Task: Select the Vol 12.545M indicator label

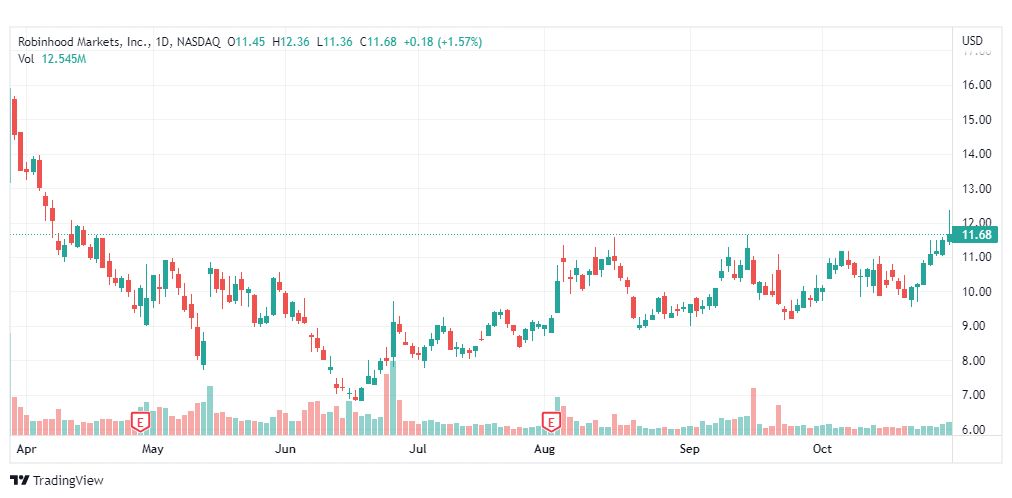Action: tap(52, 59)
